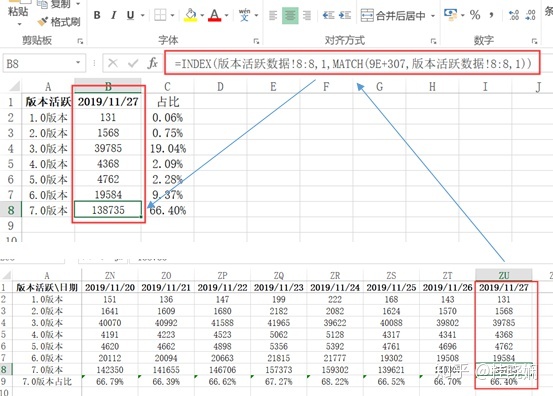
Task: Increase decimal places
Action: (514, 15)
